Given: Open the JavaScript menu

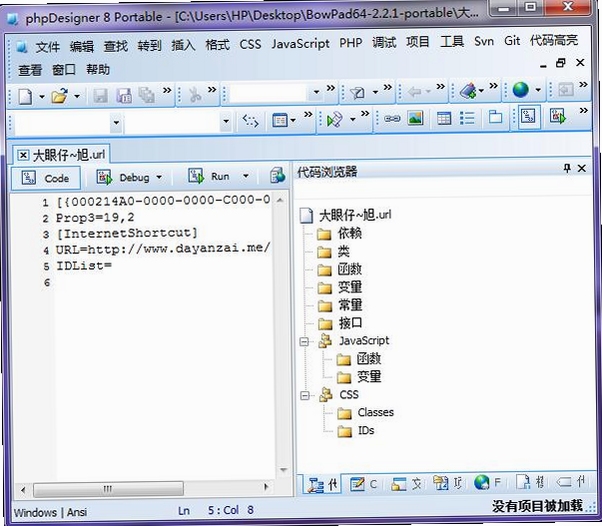Looking at the screenshot, I should 300,44.
